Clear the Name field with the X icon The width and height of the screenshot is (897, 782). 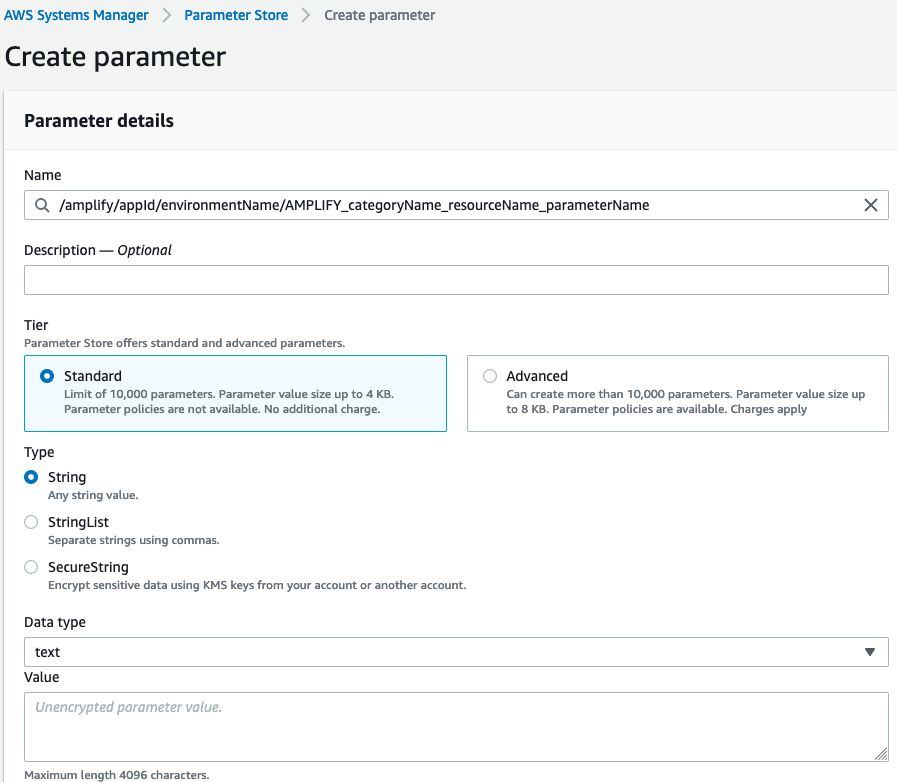tap(870, 205)
